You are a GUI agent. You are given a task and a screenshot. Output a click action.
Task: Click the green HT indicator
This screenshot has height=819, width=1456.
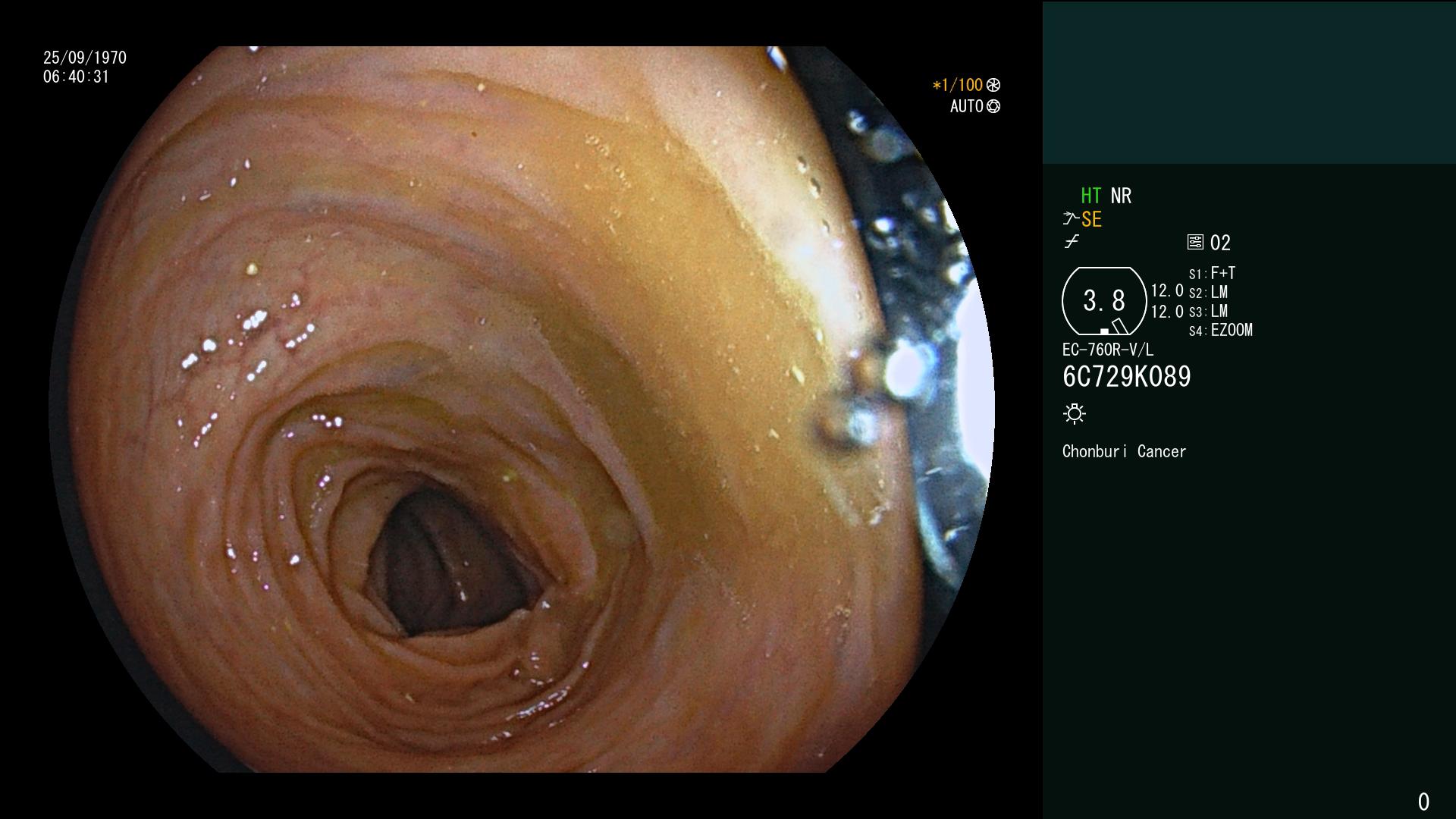click(1091, 196)
